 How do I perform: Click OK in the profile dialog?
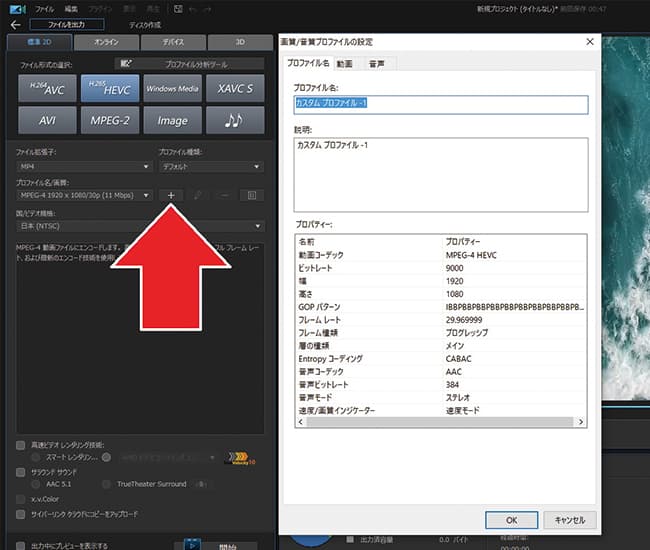tap(512, 520)
